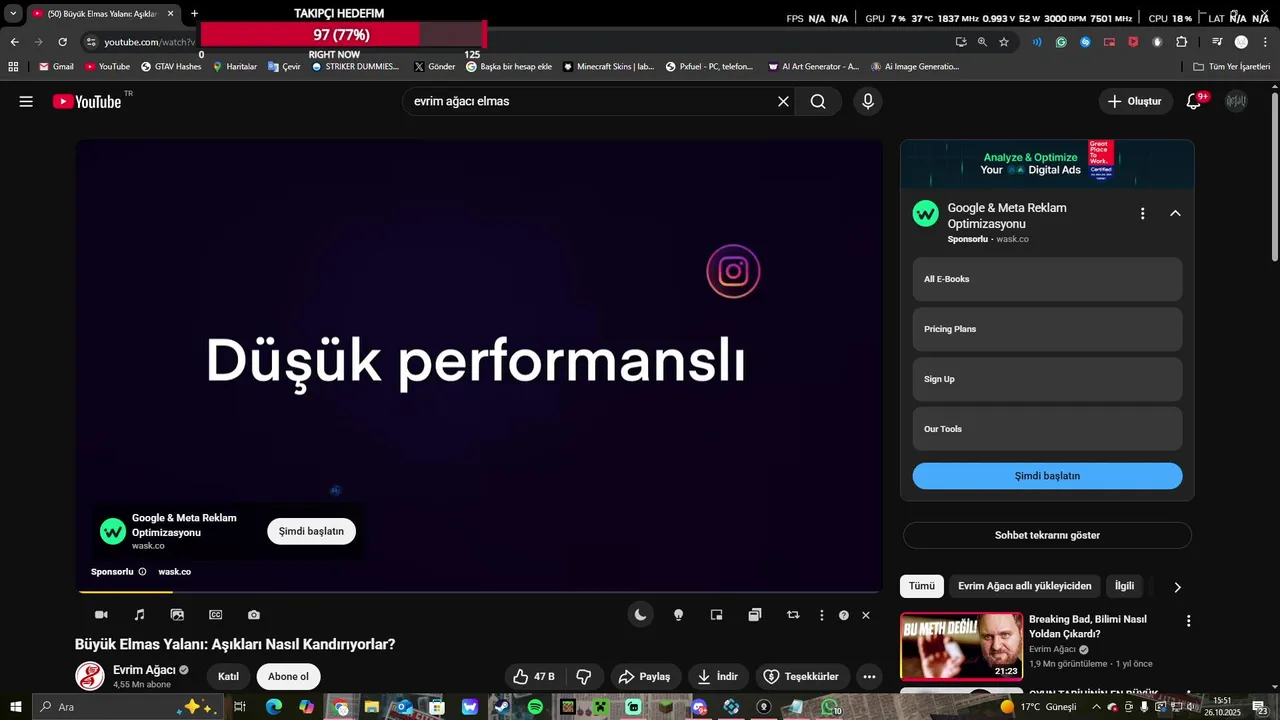Seek on the ad progress bar
This screenshot has width=1280, height=720.
pyautogui.click(x=479, y=592)
